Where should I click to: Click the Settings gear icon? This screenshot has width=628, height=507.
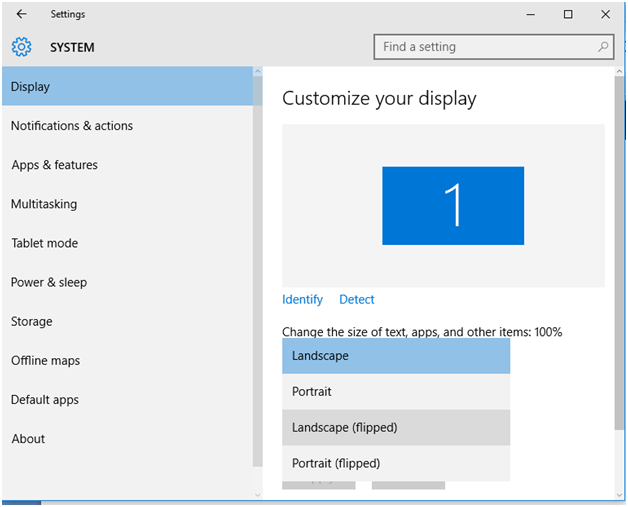21,47
